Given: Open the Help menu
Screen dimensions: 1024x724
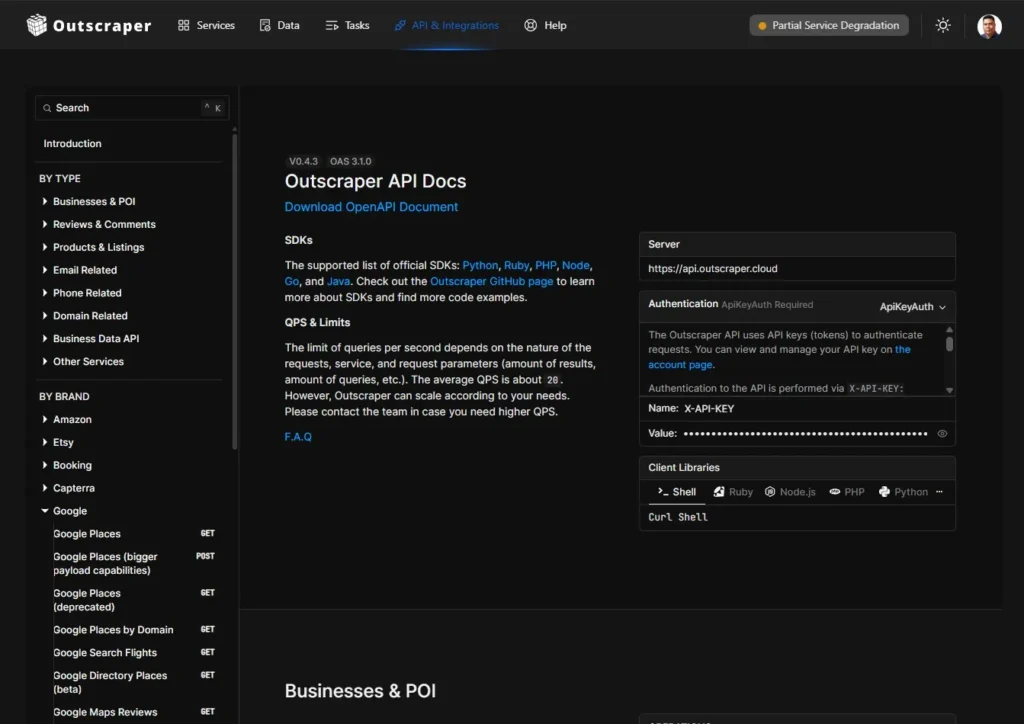Looking at the screenshot, I should (545, 25).
